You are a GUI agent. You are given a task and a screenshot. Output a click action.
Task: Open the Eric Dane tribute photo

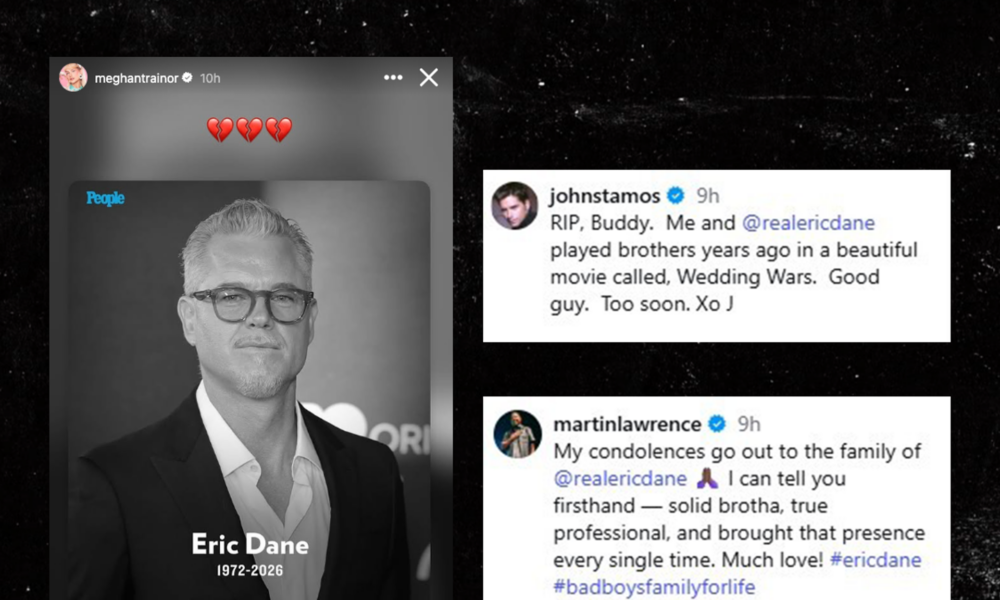[249, 390]
